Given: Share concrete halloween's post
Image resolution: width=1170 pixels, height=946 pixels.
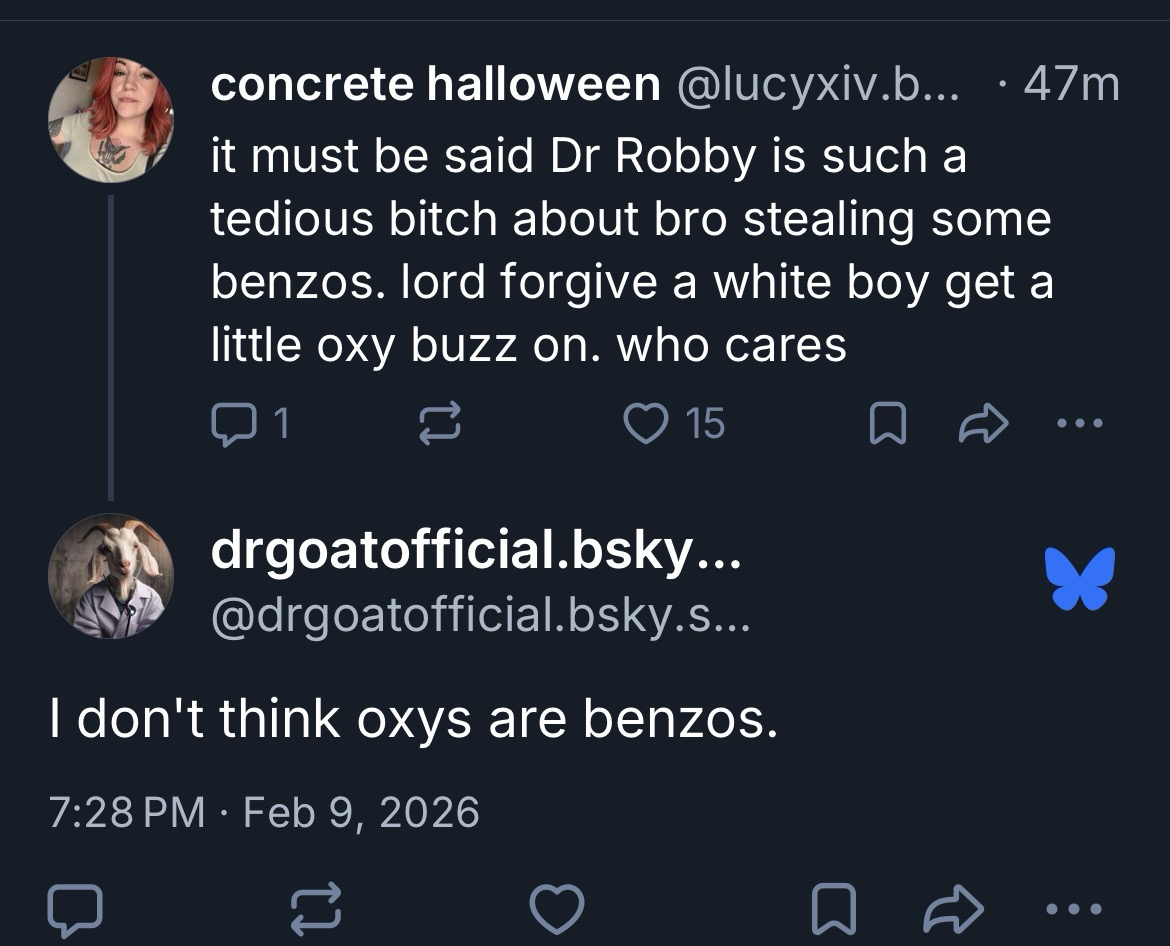Looking at the screenshot, I should (983, 426).
